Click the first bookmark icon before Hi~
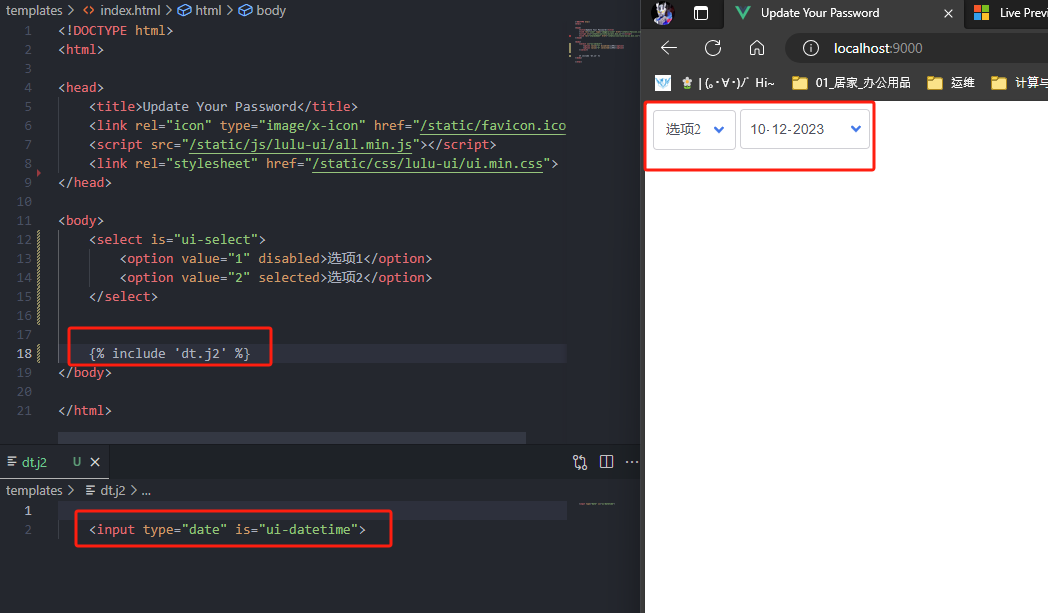Image resolution: width=1048 pixels, height=613 pixels. click(x=662, y=83)
